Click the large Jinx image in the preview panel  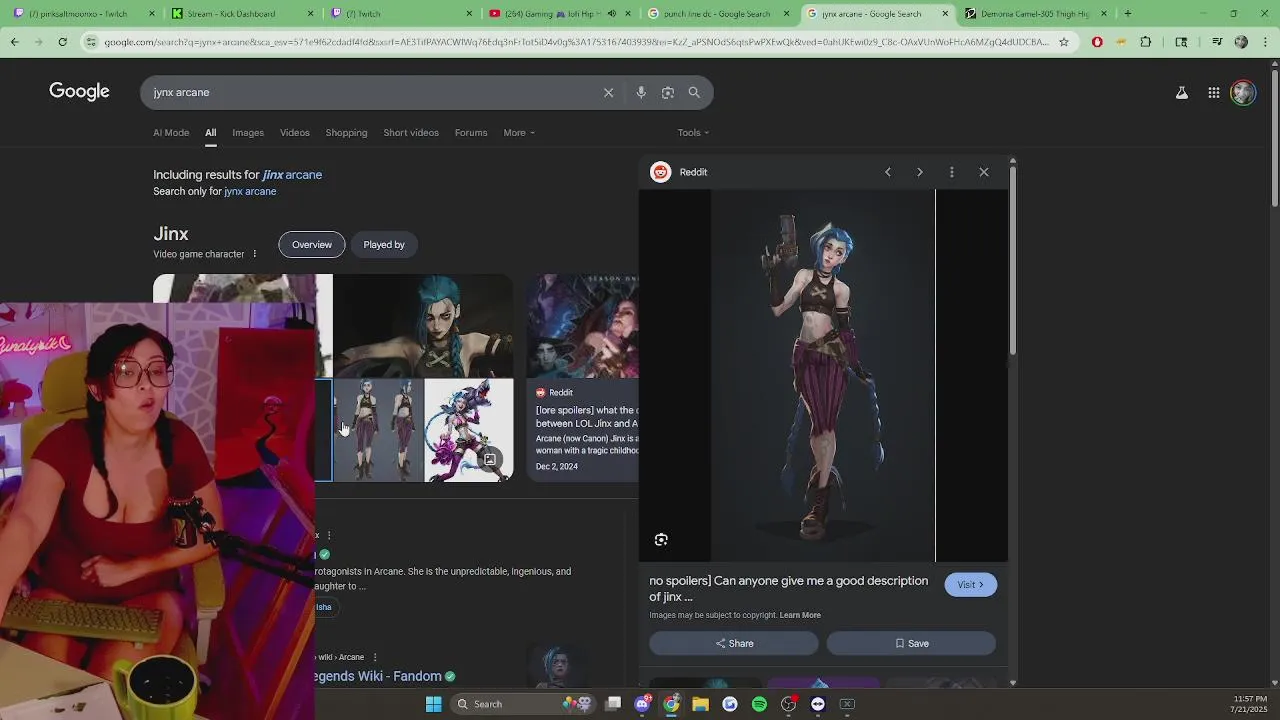point(823,376)
